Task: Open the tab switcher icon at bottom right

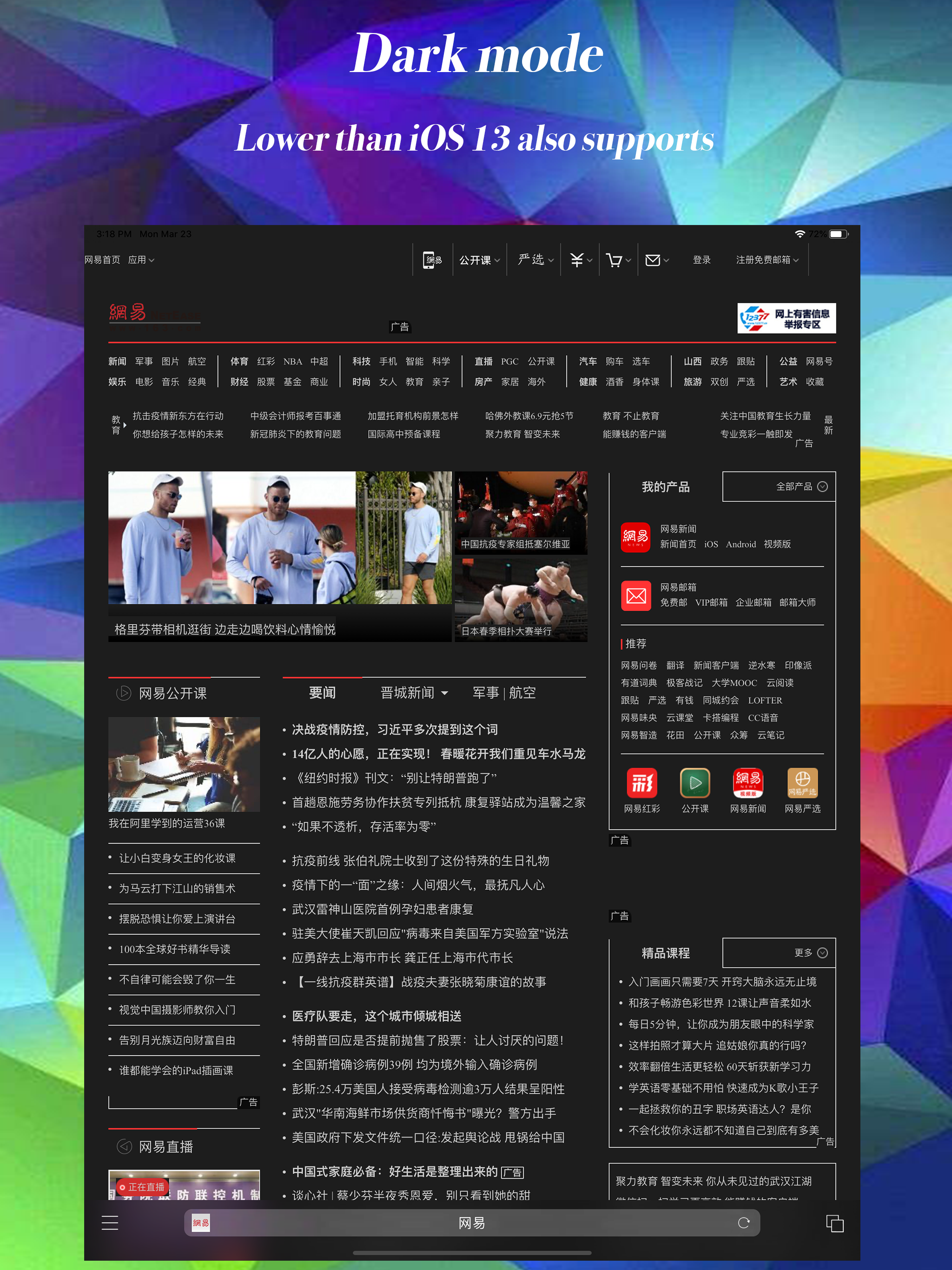Action: (834, 1222)
